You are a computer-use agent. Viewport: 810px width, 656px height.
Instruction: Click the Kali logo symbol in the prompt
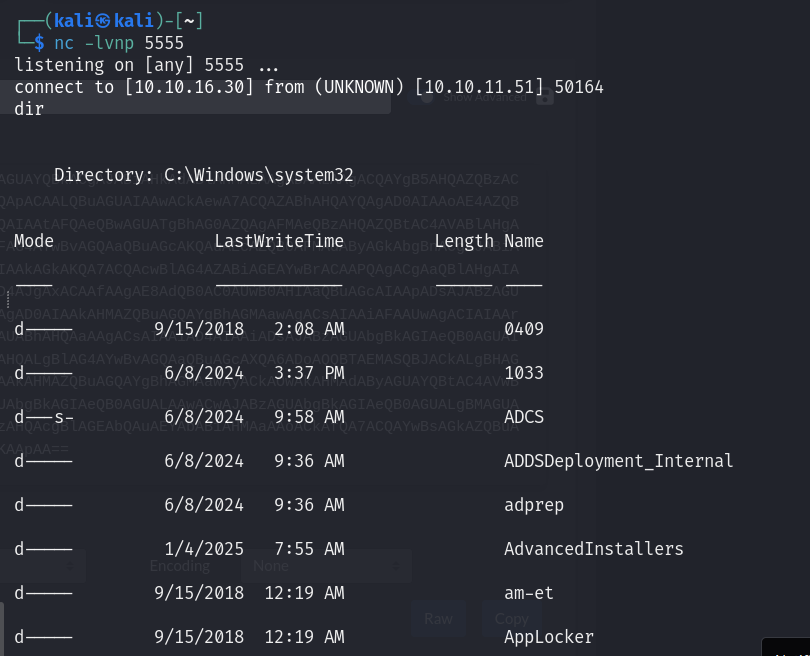(103, 21)
